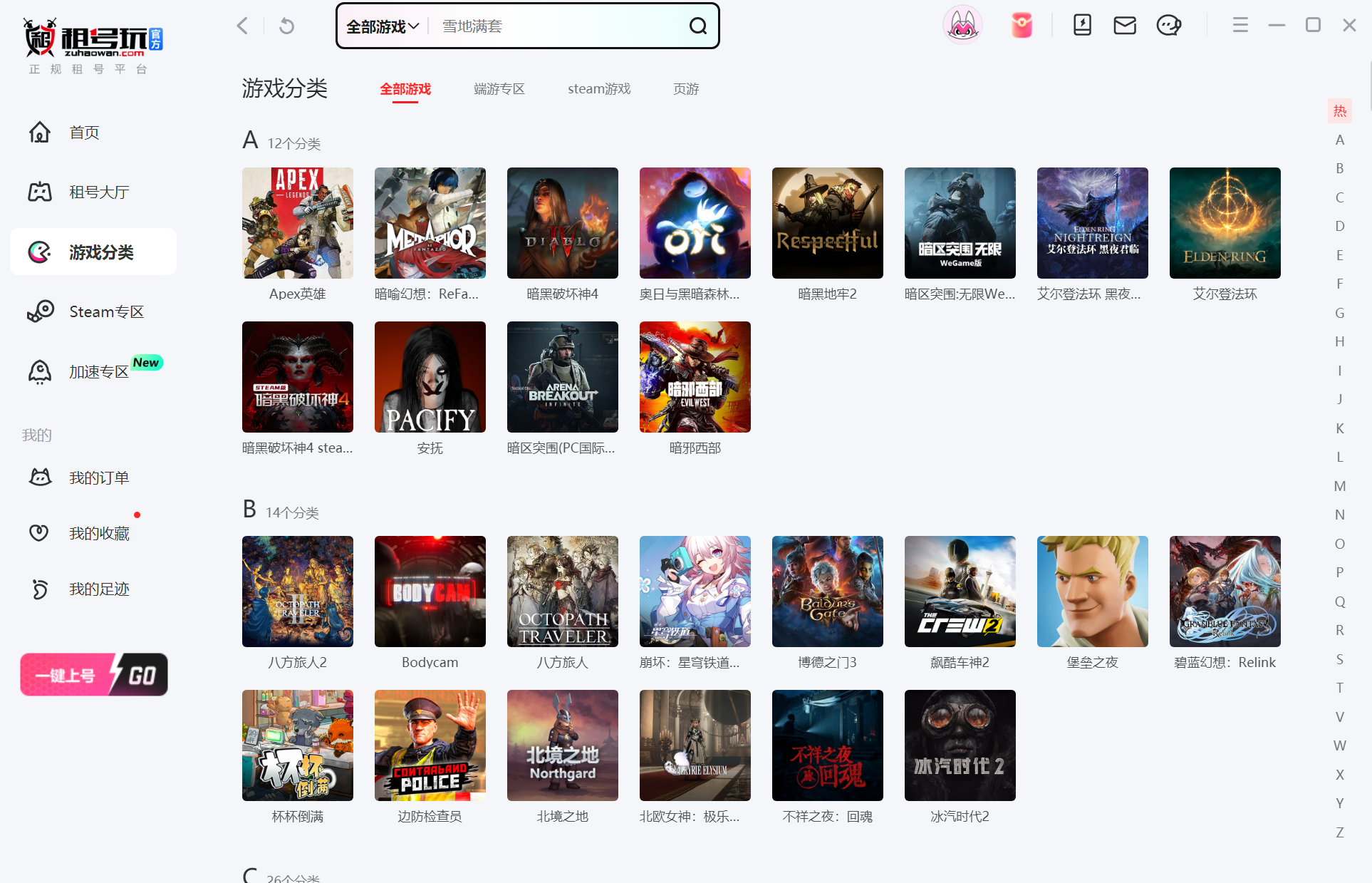This screenshot has height=883, width=1372.
Task: Click the 一键上号 GO button
Action: tap(94, 674)
